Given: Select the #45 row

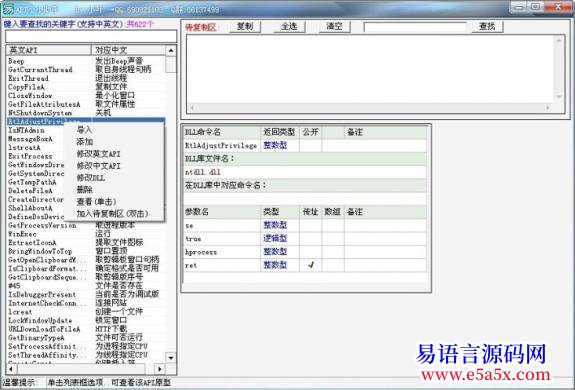Looking at the screenshot, I should pos(86,286).
